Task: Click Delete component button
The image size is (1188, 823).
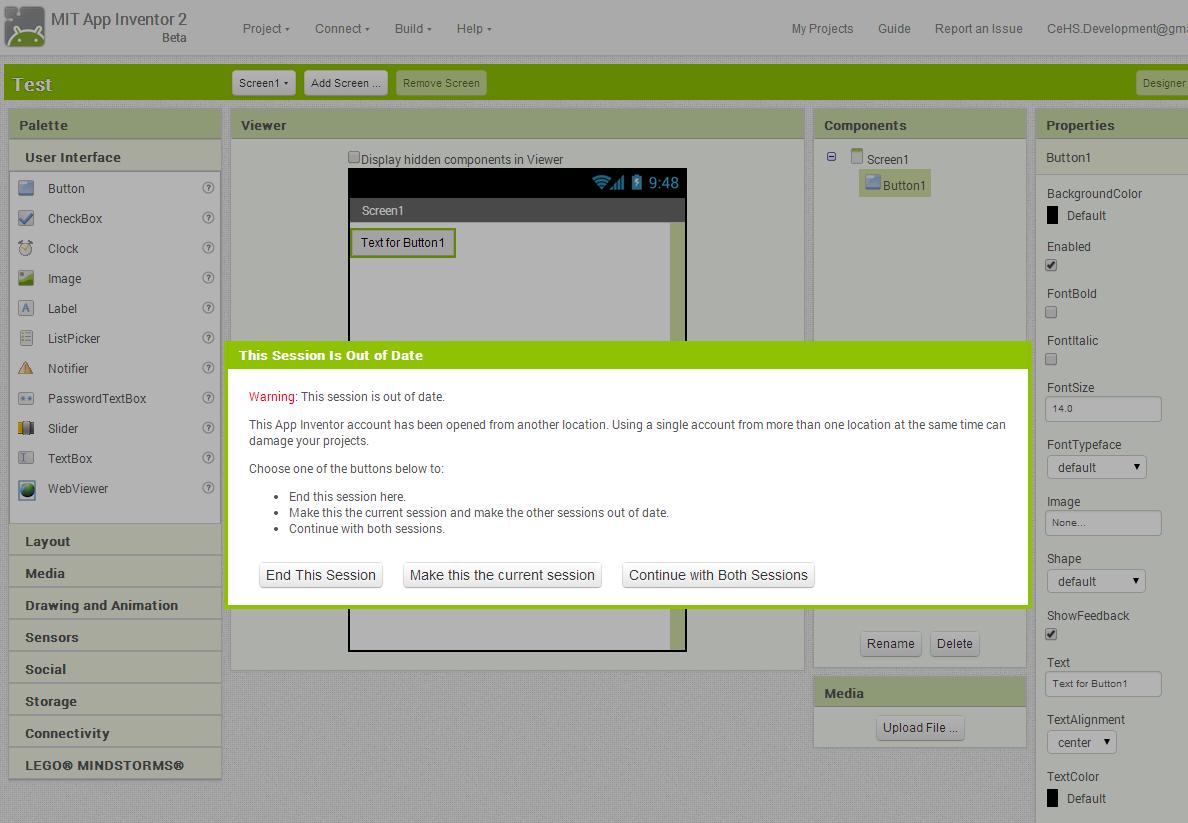Action: tap(954, 643)
